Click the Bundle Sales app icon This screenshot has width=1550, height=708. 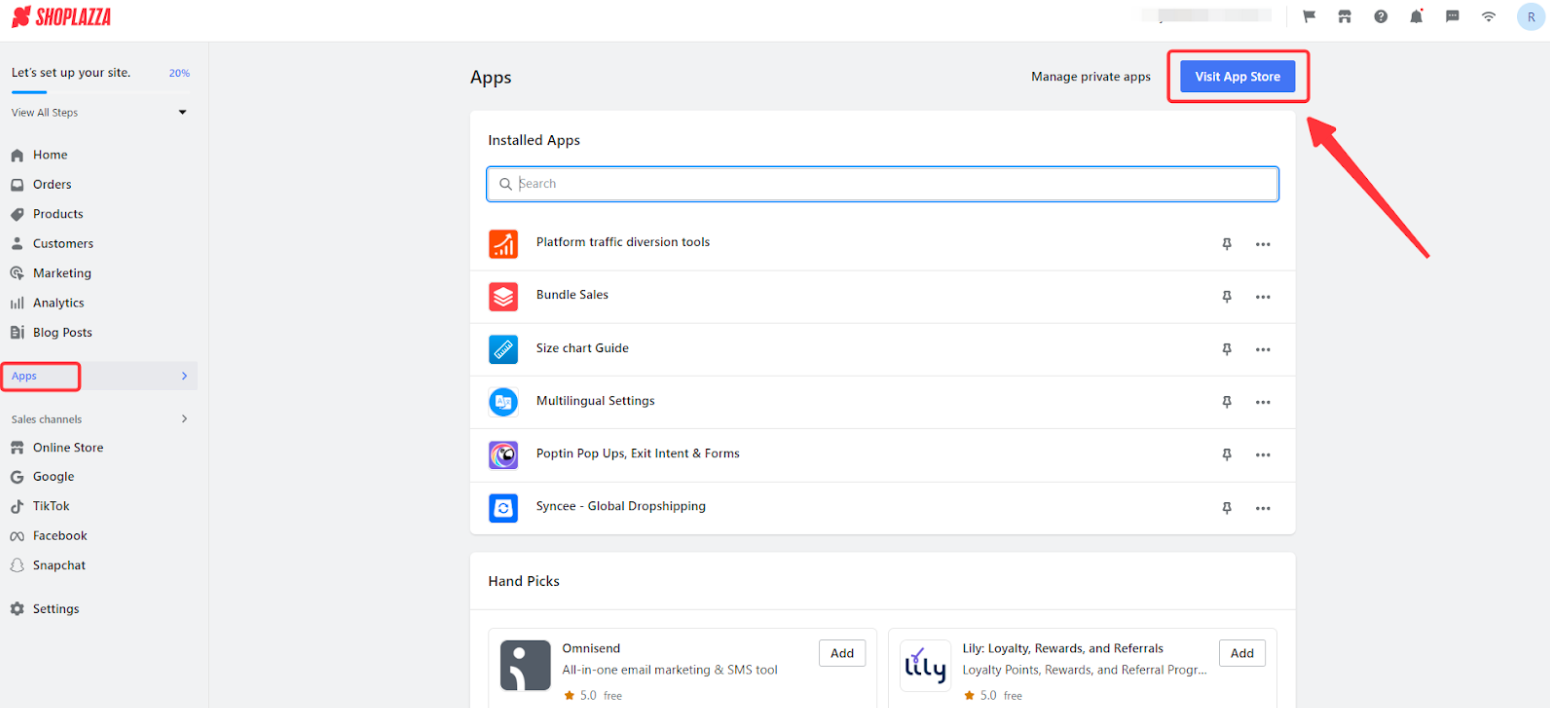click(503, 297)
